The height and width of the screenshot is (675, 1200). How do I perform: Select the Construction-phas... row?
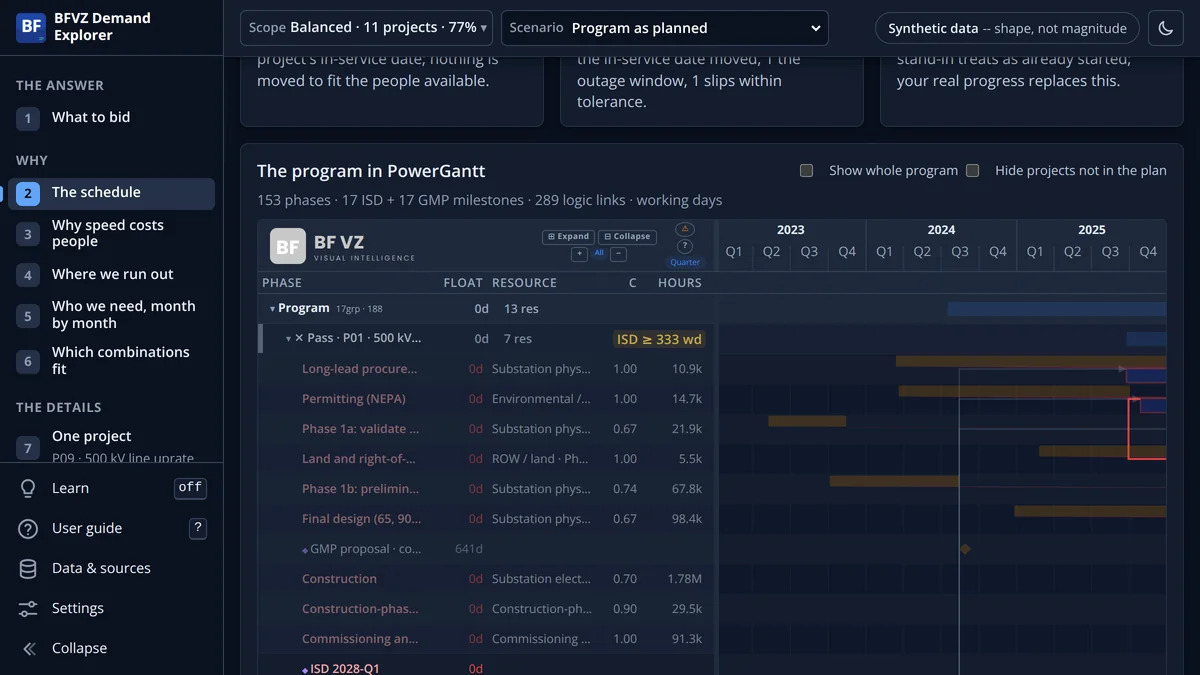pyautogui.click(x=487, y=609)
